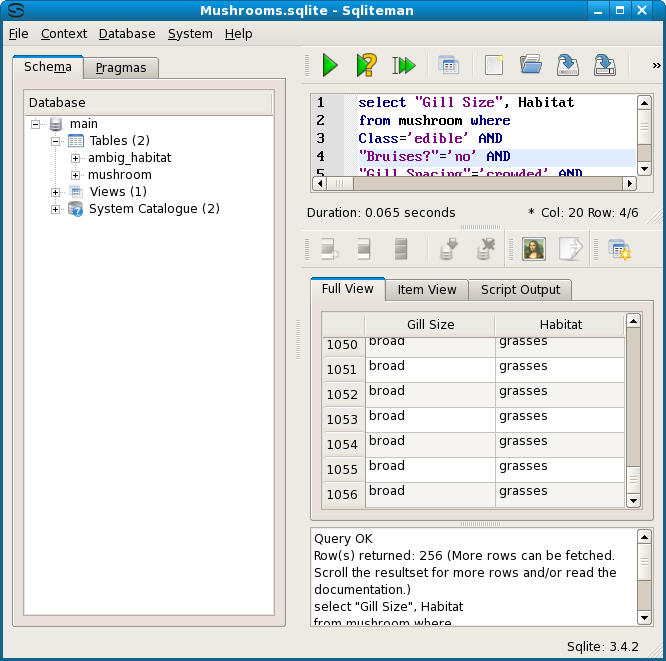The height and width of the screenshot is (661, 666).
Task: Save the SQL script disk icon
Action: (568, 66)
